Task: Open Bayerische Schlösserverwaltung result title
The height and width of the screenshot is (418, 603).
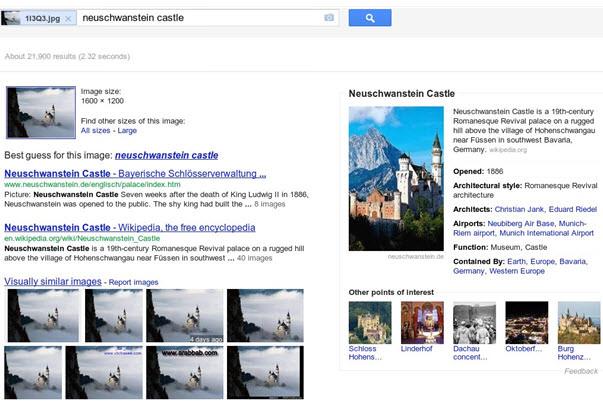Action: (x=135, y=173)
